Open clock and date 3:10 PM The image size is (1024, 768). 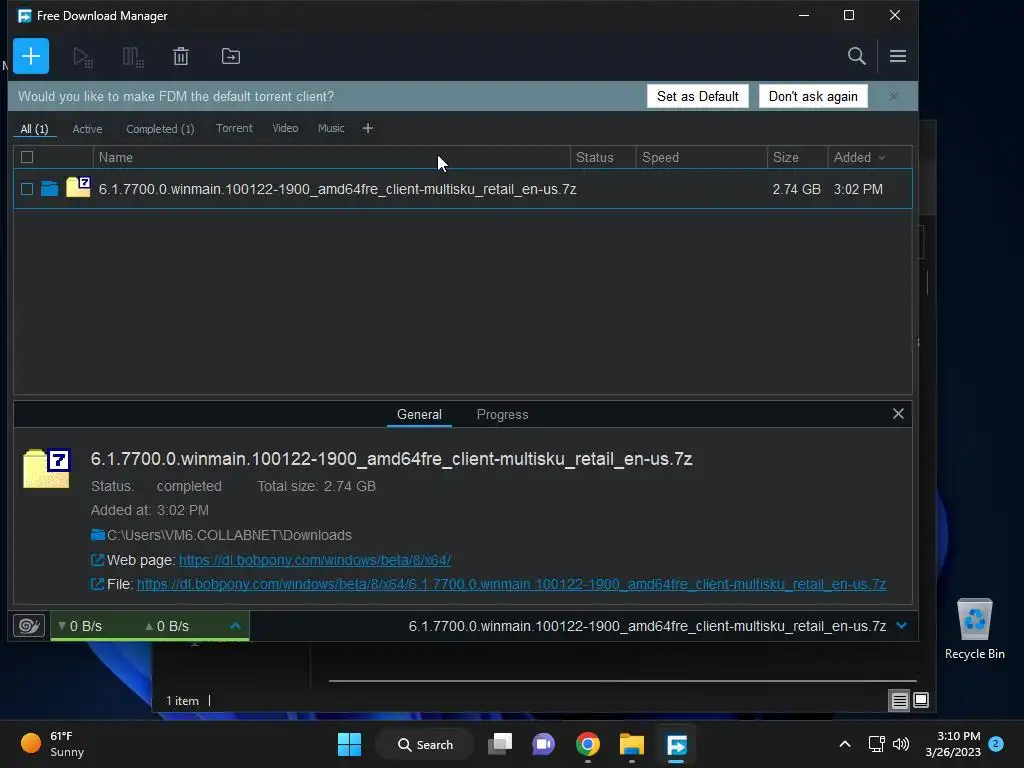tap(953, 744)
